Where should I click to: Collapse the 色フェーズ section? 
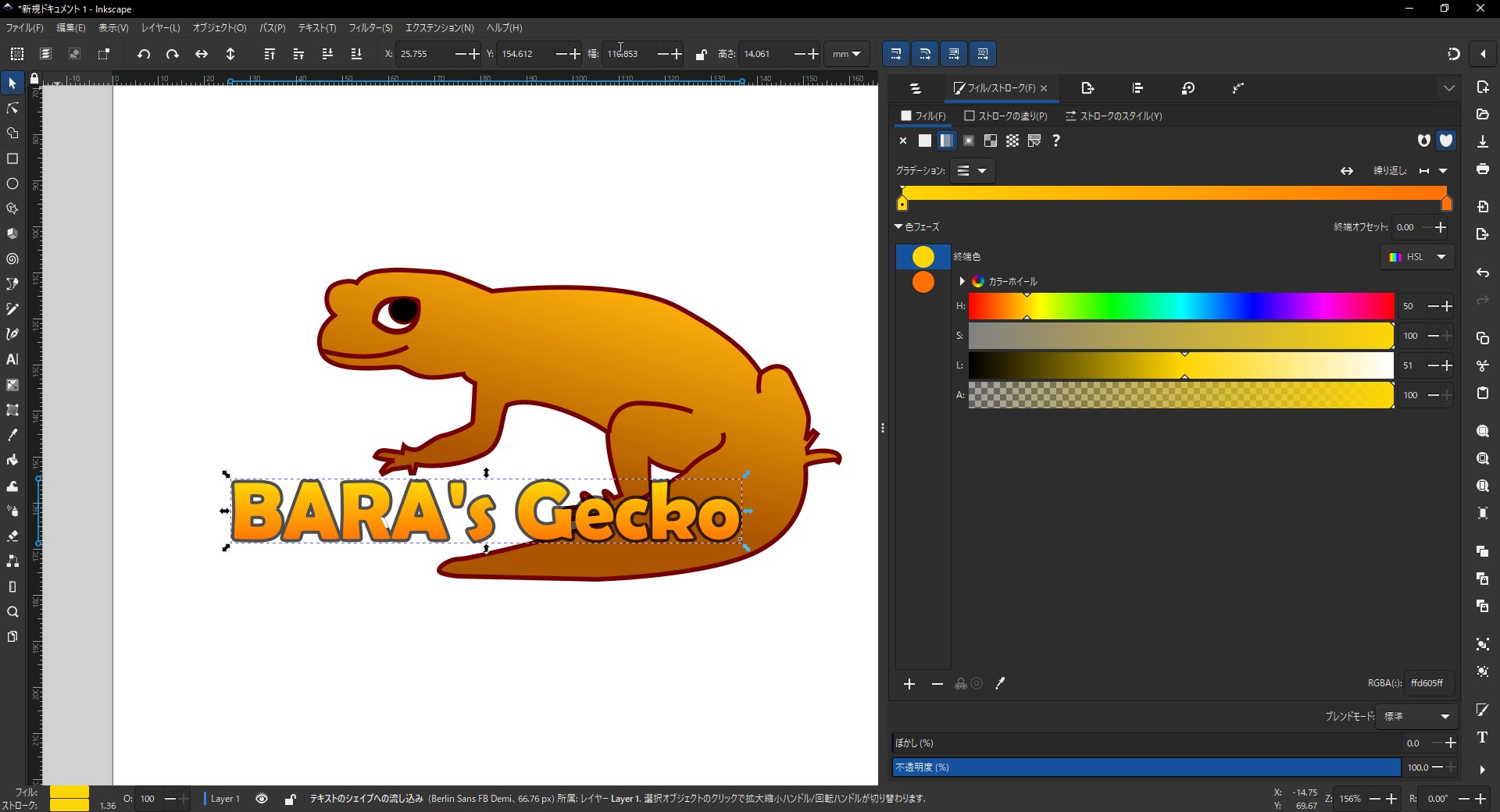[x=899, y=227]
